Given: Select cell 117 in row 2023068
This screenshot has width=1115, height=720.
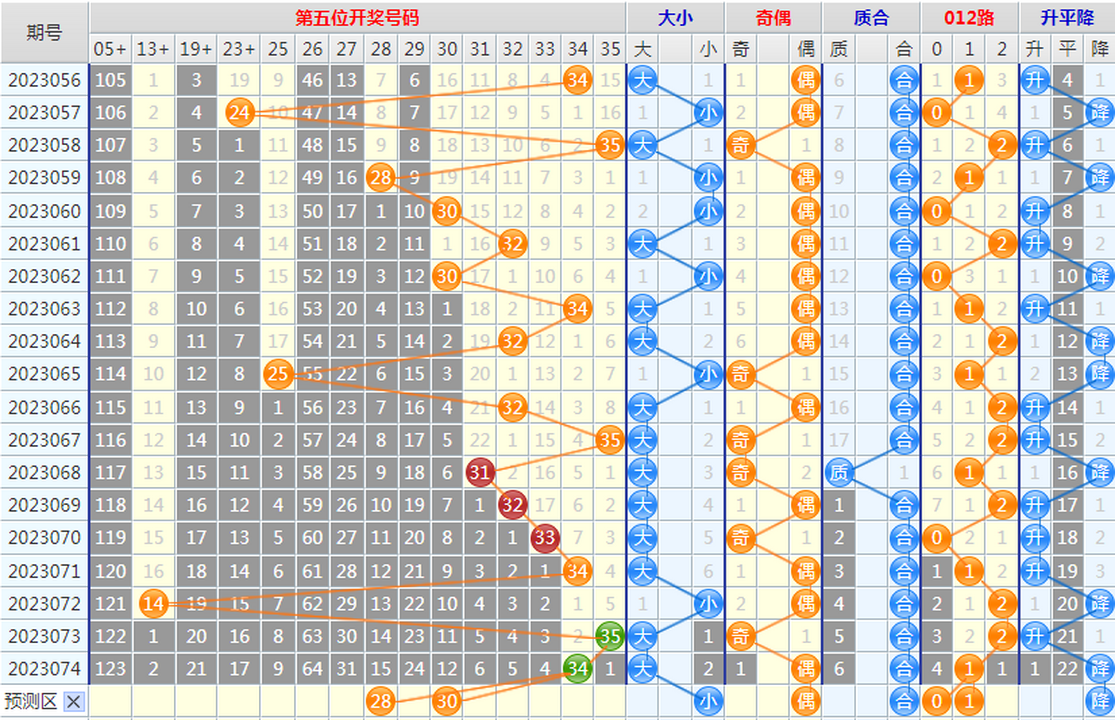Looking at the screenshot, I should tap(110, 472).
